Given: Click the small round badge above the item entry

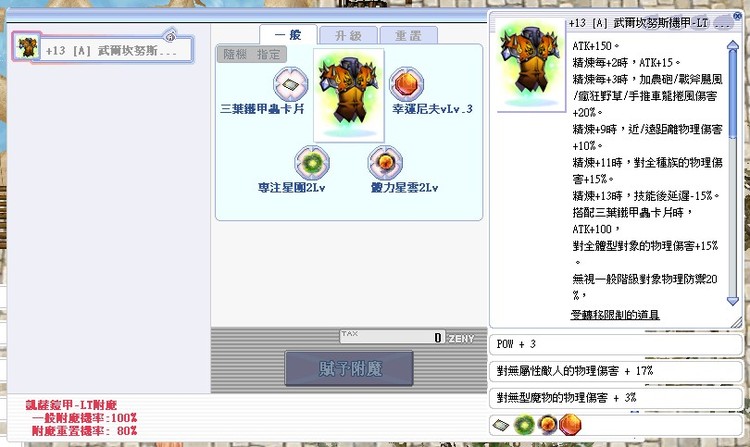Looking at the screenshot, I should coord(170,35).
